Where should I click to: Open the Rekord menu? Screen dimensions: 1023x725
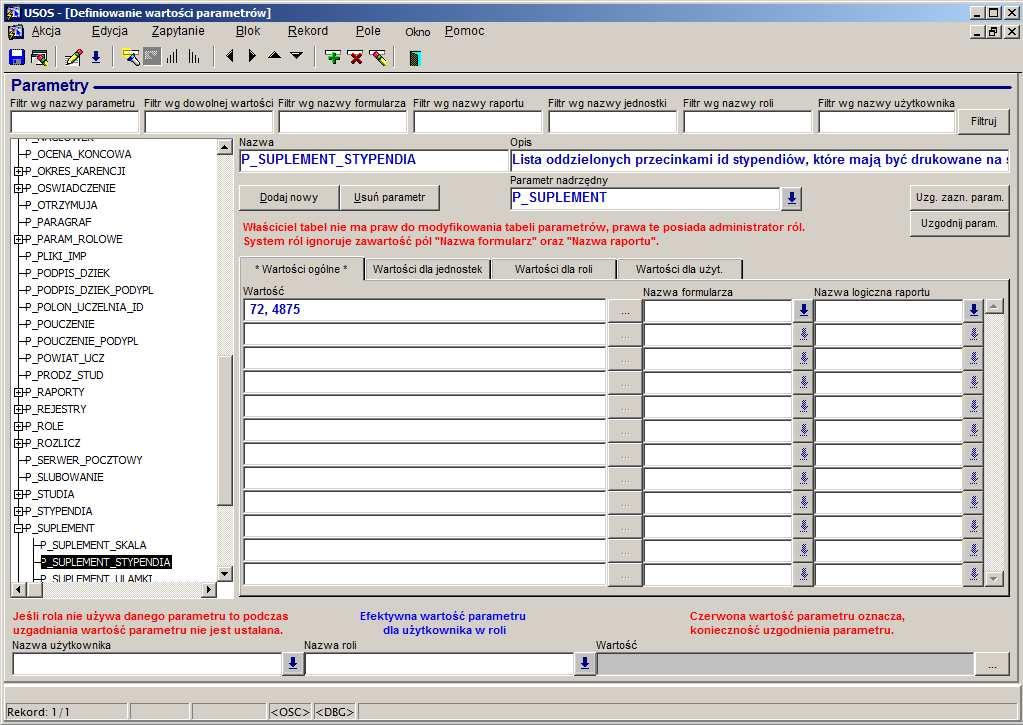click(308, 31)
